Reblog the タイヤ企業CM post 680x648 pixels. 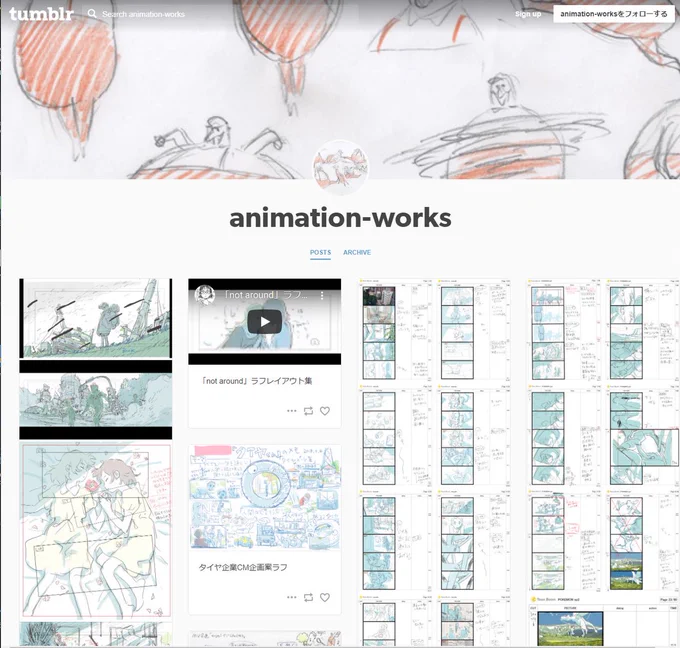(x=308, y=597)
